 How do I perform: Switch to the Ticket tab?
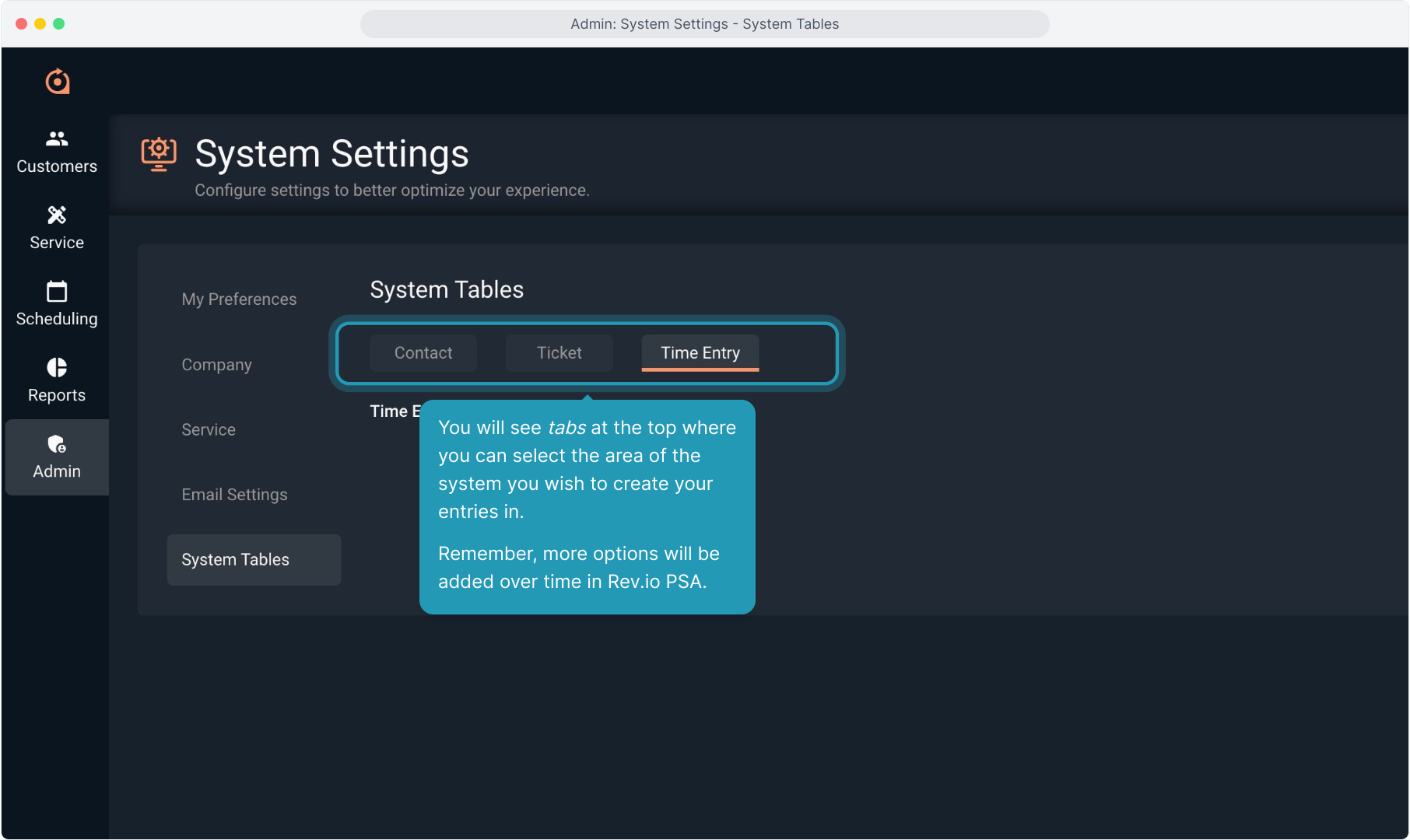point(559,353)
